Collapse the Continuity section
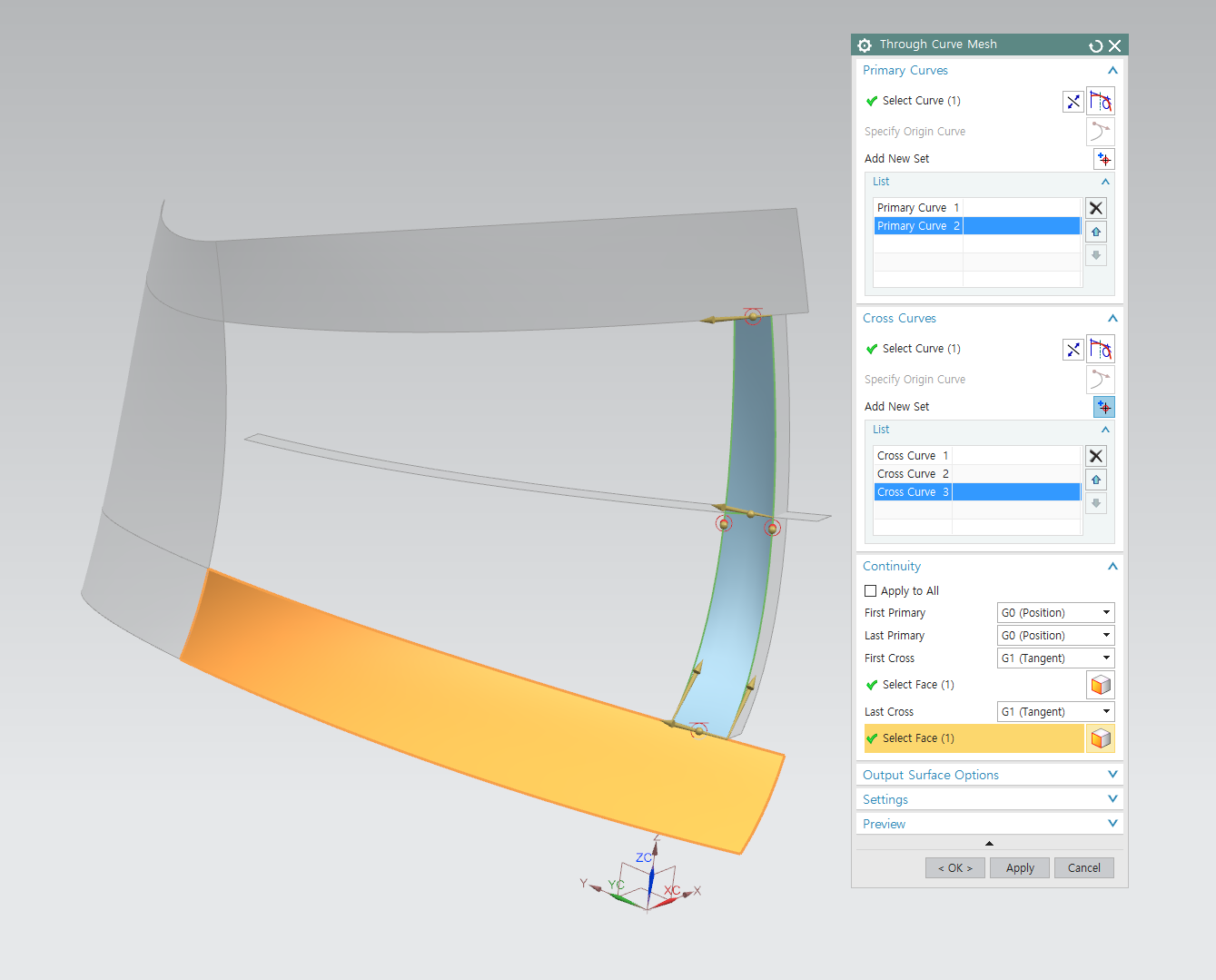Screen dimensions: 1216x980 click(1112, 566)
